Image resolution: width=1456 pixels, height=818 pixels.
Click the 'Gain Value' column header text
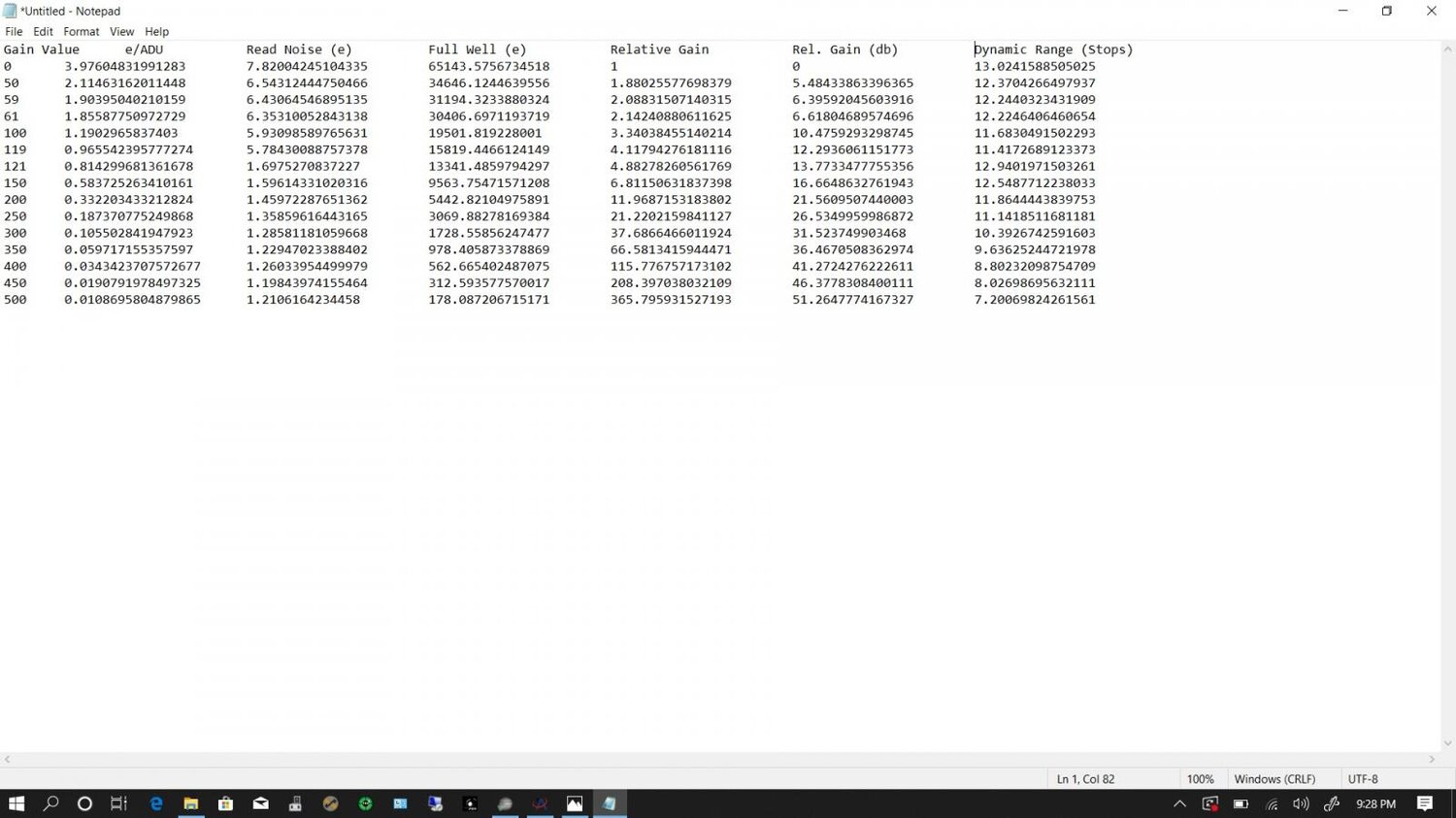[42, 49]
